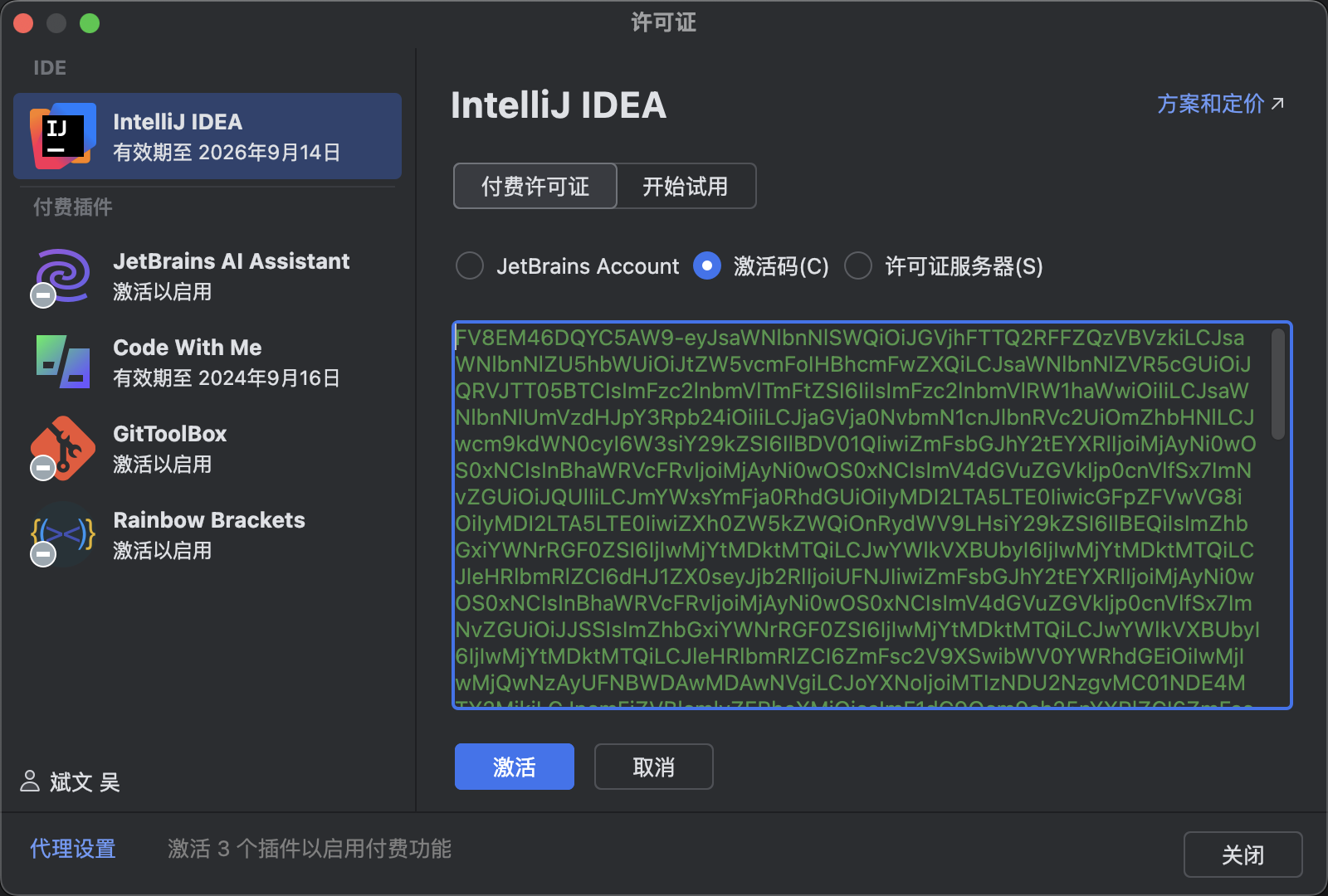This screenshot has height=896, width=1328.
Task: Click the blue 激活 button
Action: (x=515, y=767)
